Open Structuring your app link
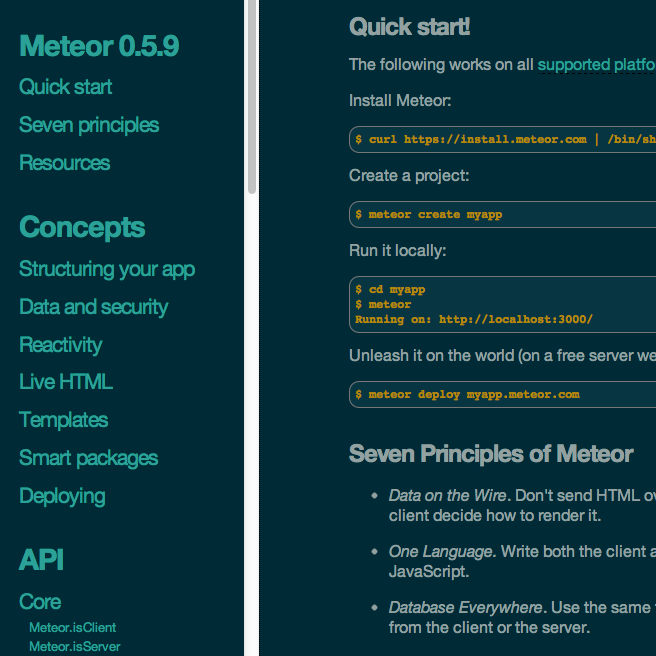 coord(107,269)
